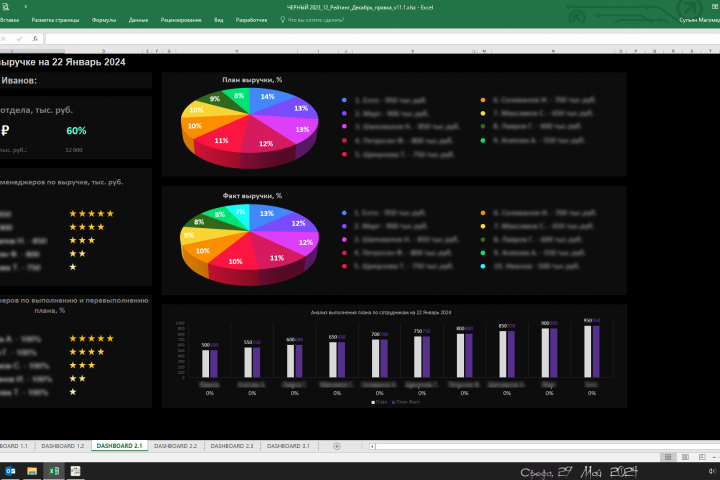
Task: Open File Explorer from the taskbar
Action: click(32, 471)
